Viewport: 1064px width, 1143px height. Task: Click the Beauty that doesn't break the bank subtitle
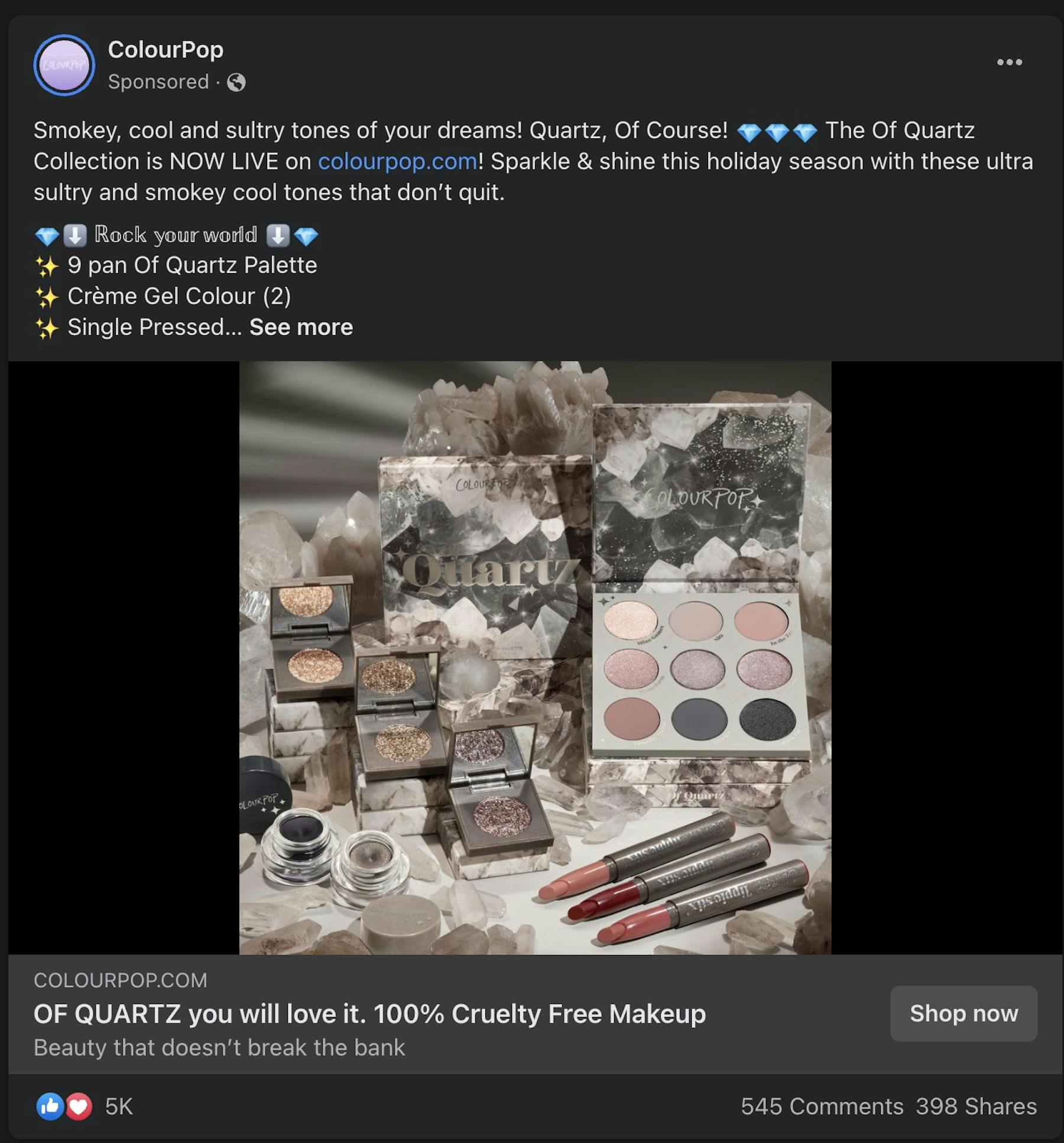point(219,1047)
